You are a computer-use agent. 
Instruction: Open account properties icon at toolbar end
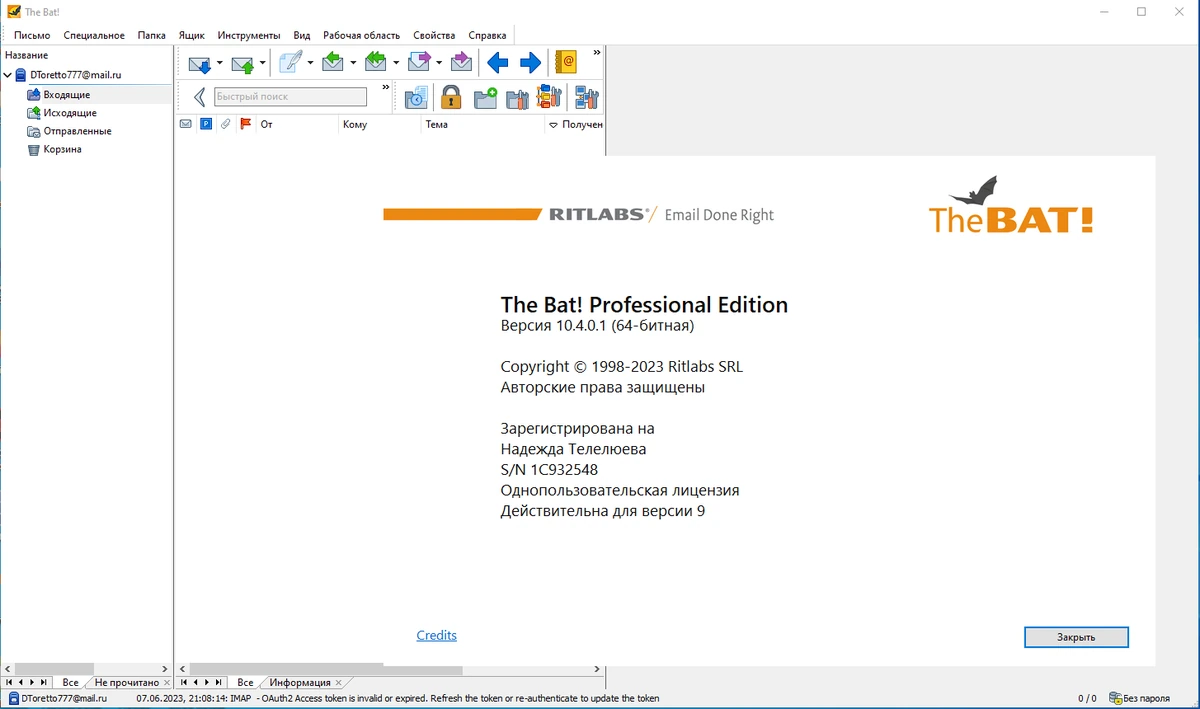point(587,97)
